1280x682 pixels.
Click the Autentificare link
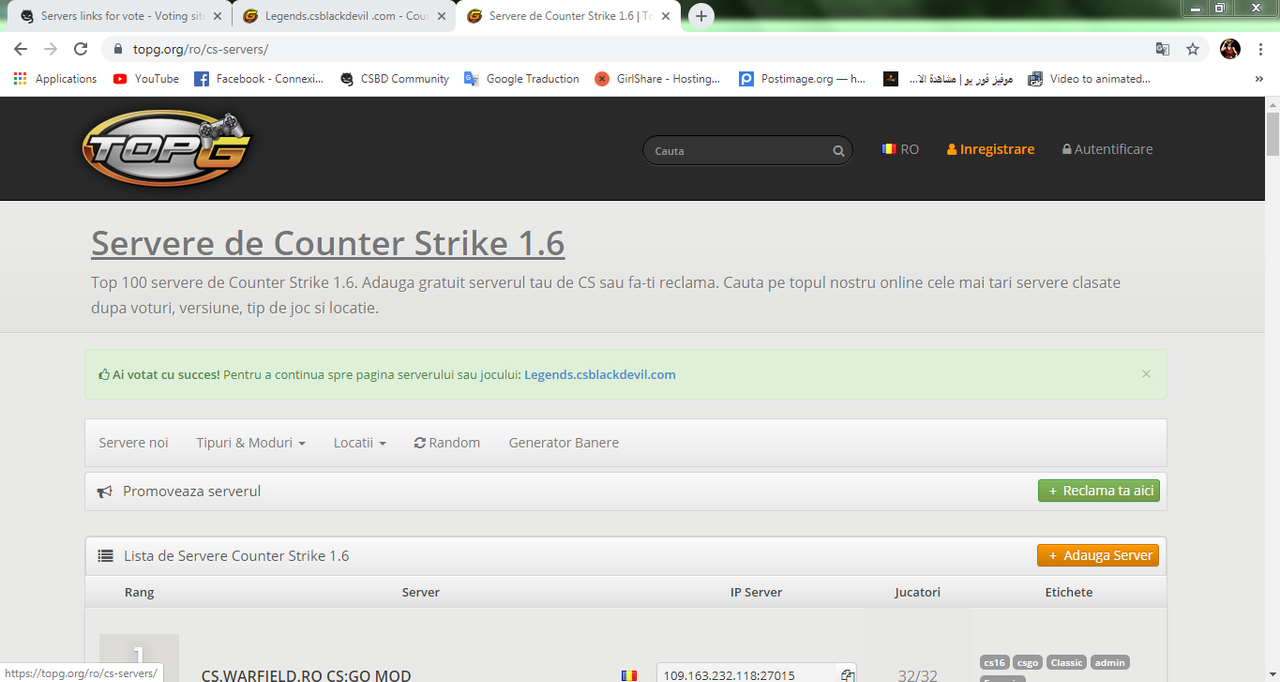click(1107, 149)
